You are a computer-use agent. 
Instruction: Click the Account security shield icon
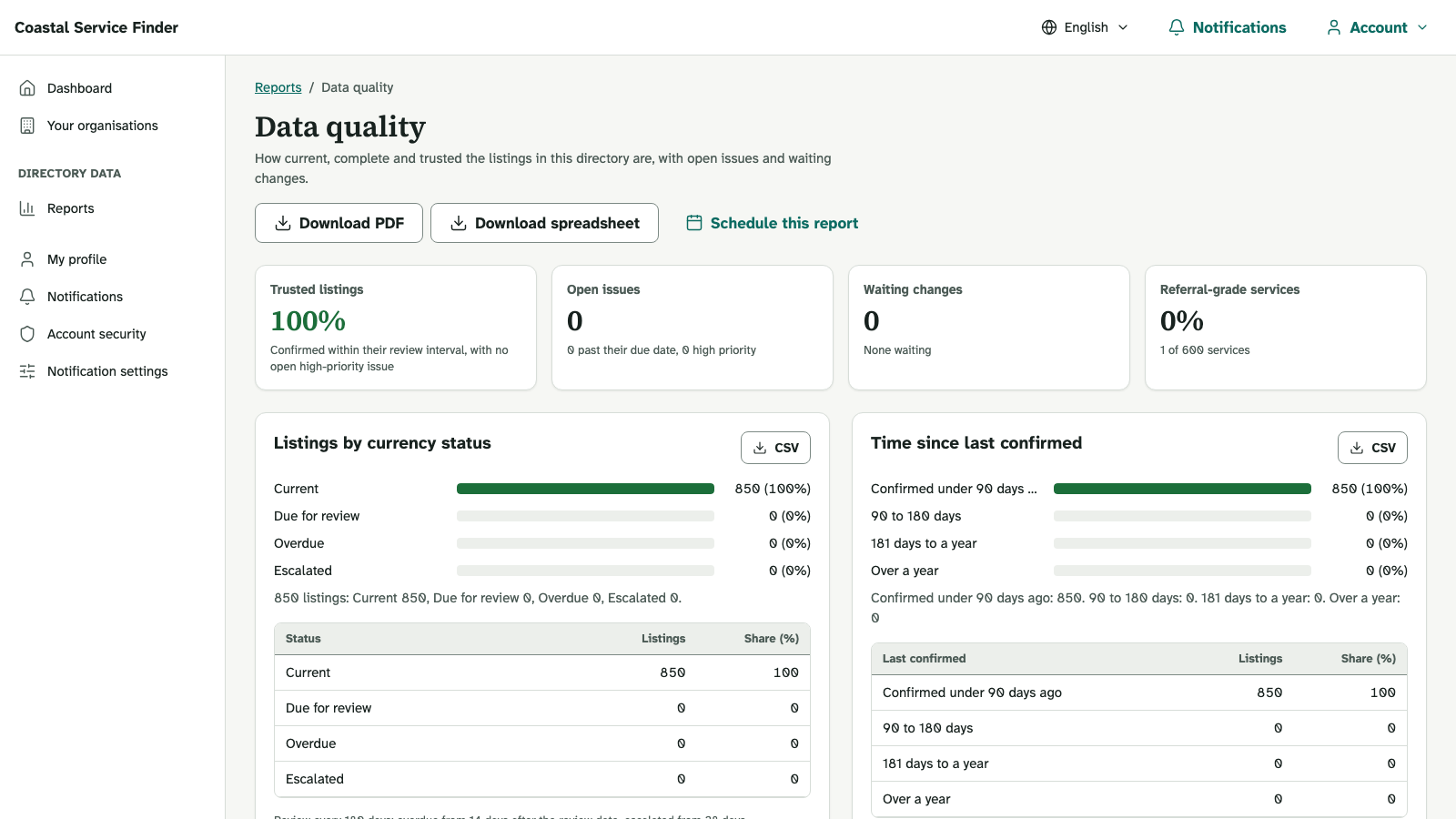(27, 334)
